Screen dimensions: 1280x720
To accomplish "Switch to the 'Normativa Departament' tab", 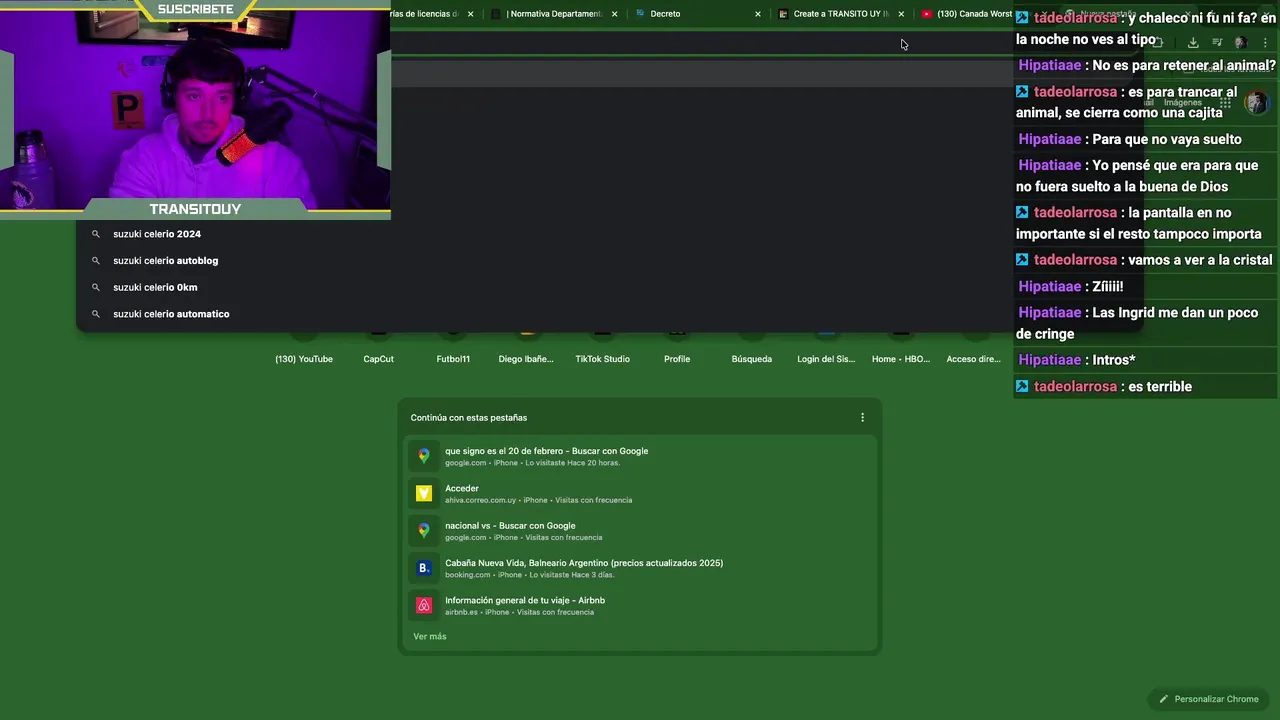I will [x=556, y=14].
